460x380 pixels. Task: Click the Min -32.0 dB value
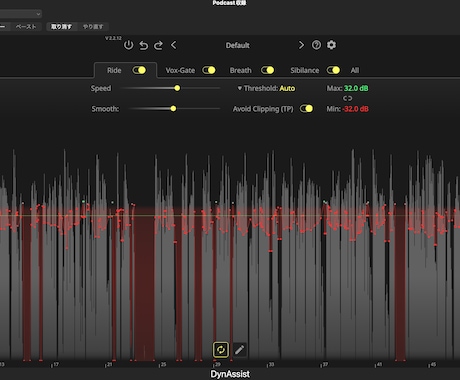[355, 109]
